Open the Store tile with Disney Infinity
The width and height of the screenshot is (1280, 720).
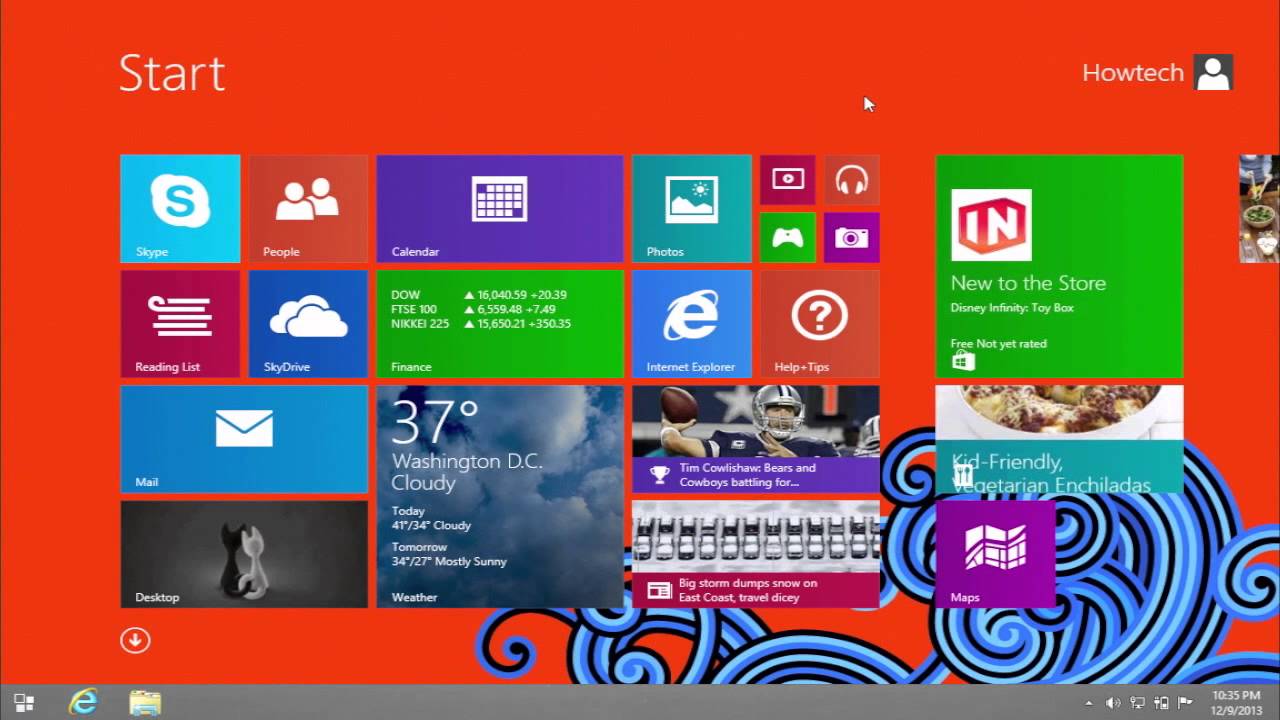pos(1060,266)
